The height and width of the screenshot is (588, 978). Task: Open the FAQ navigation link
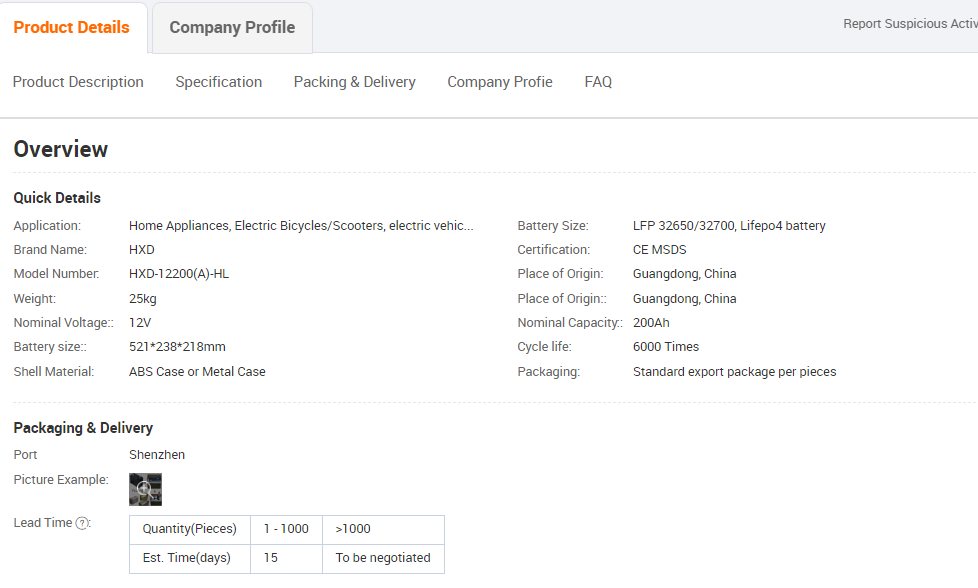598,82
